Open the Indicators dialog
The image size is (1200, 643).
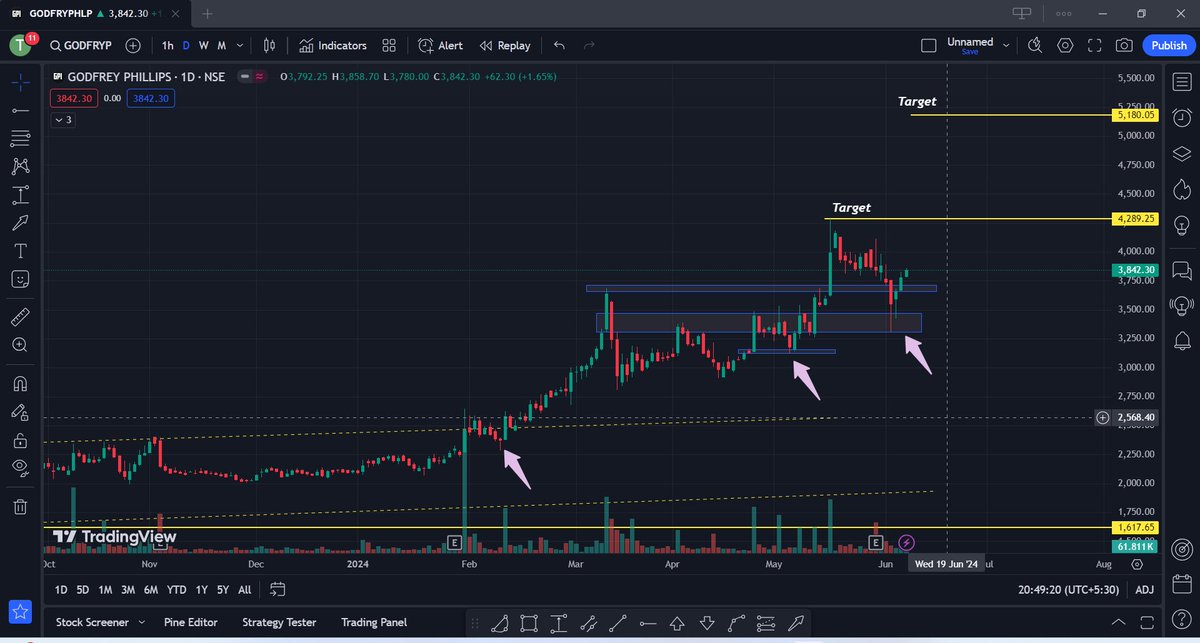pos(333,46)
